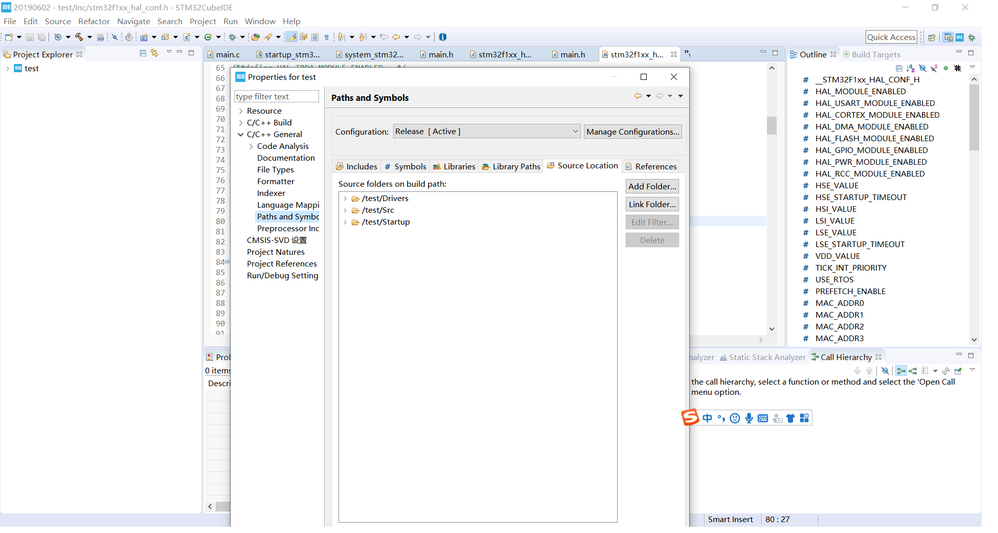Click Call Hierarchy history list icon

click(925, 371)
